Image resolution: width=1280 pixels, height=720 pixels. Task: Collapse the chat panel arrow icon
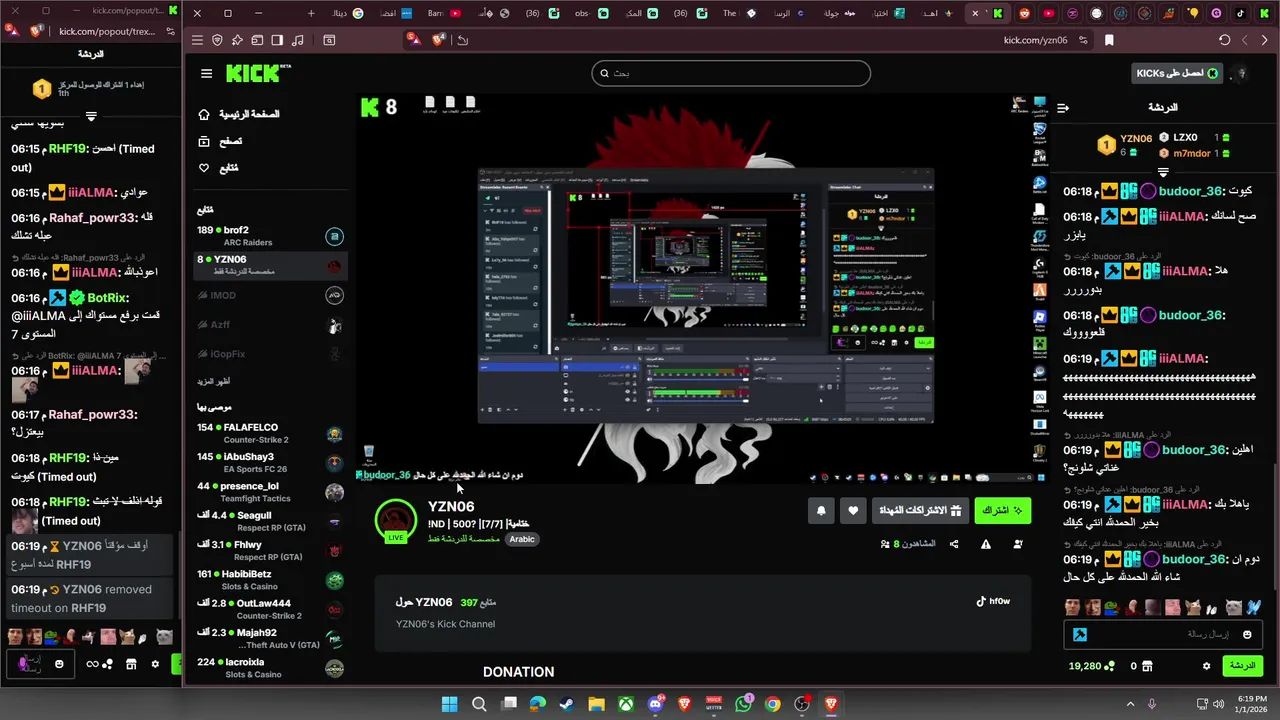[x=1063, y=107]
